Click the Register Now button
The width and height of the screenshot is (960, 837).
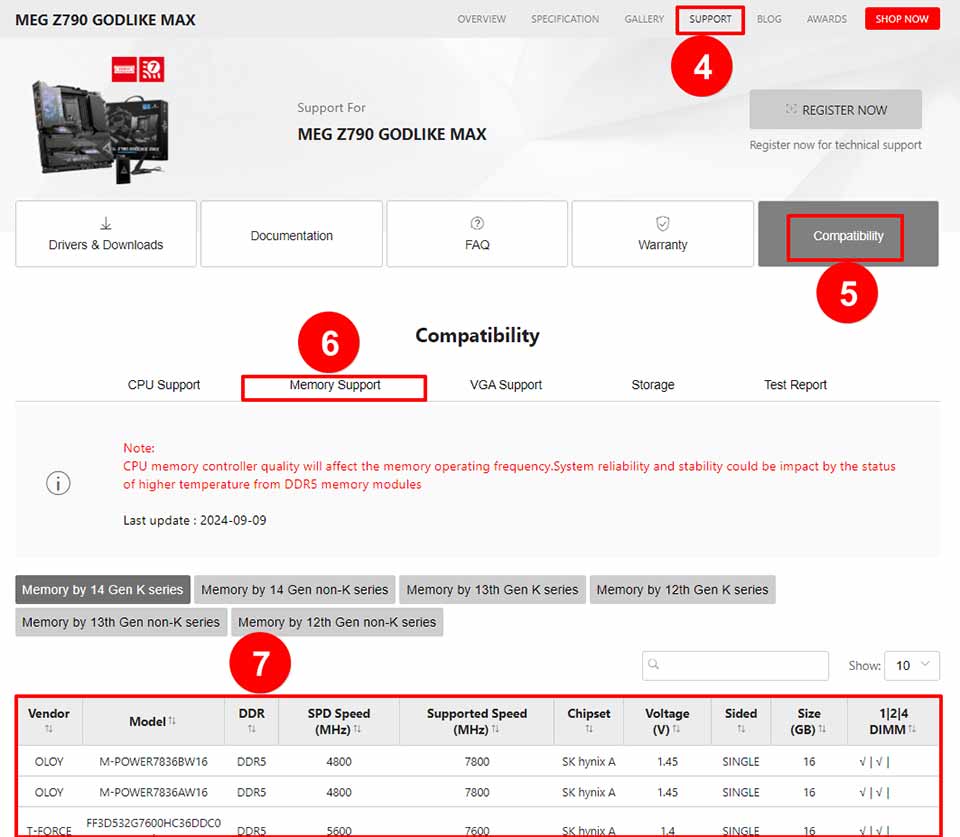(835, 110)
